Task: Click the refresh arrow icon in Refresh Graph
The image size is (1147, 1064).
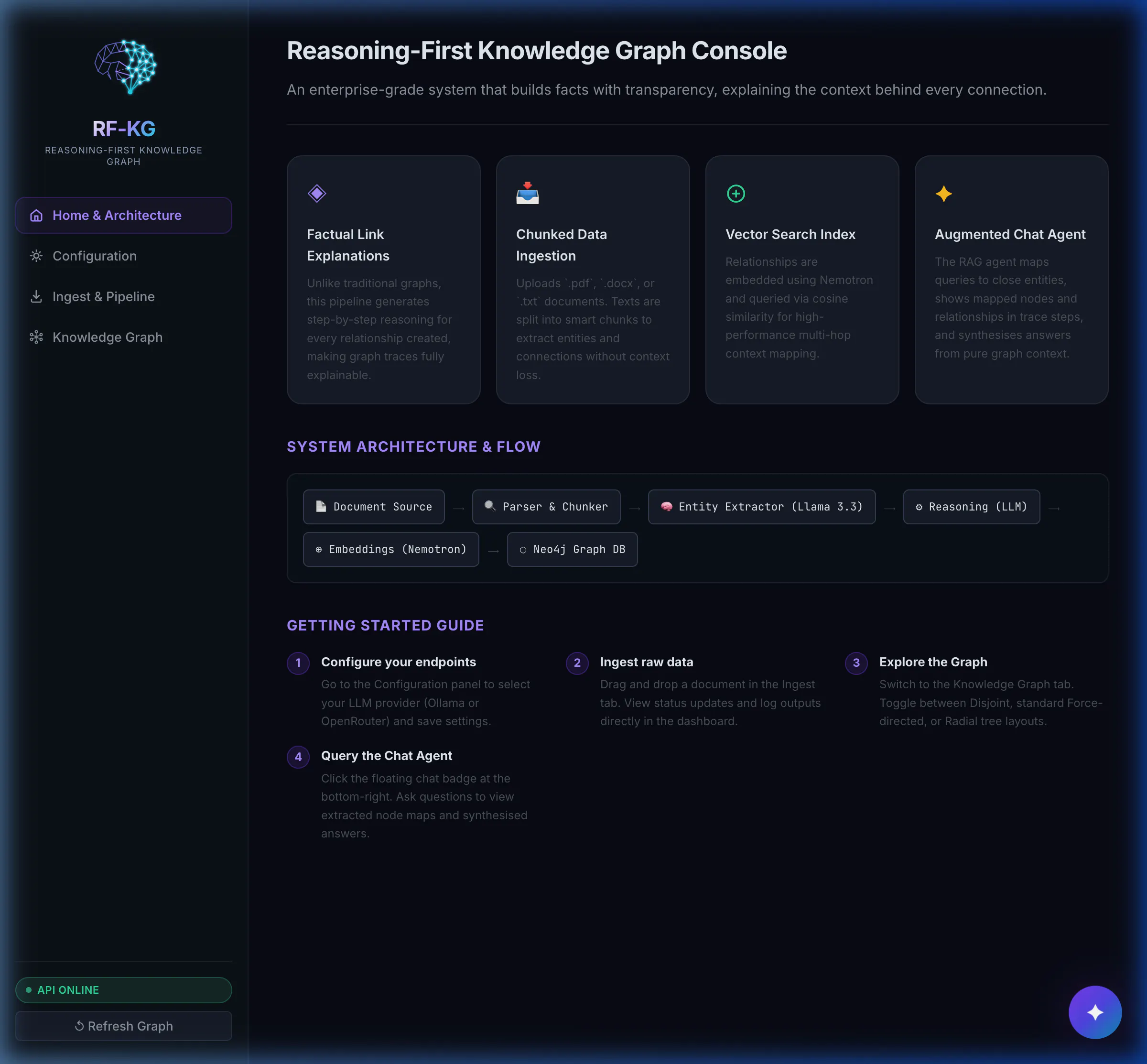Action: pos(79,1026)
